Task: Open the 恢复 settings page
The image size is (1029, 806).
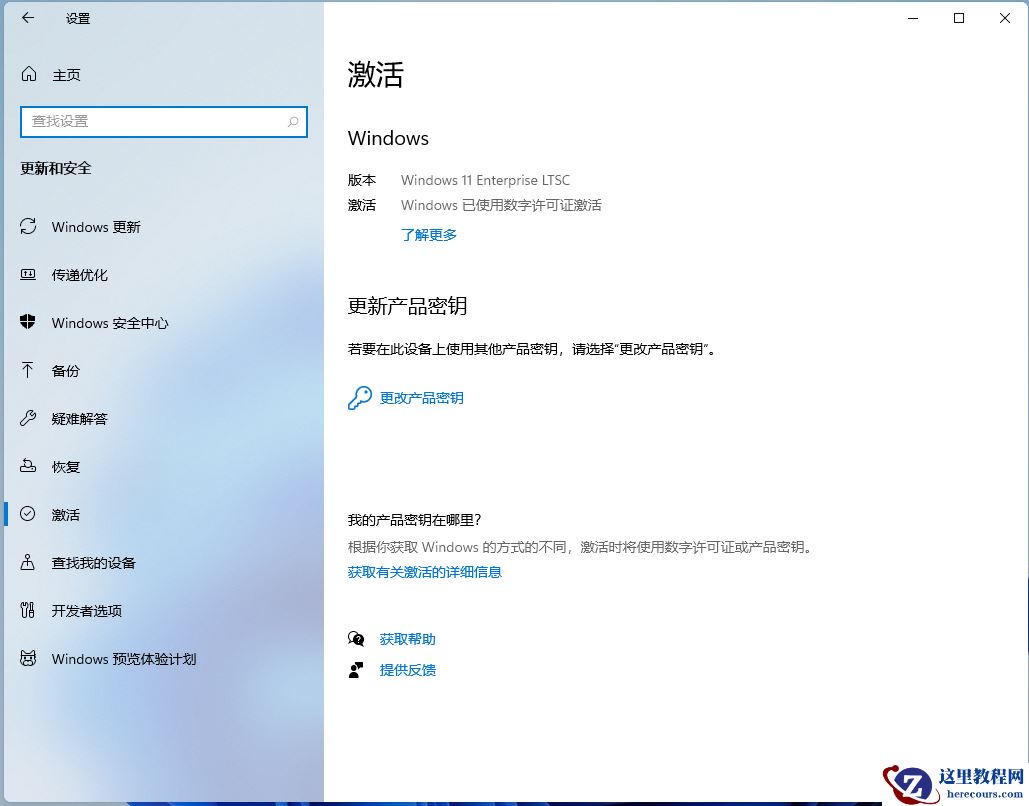Action: 66,467
